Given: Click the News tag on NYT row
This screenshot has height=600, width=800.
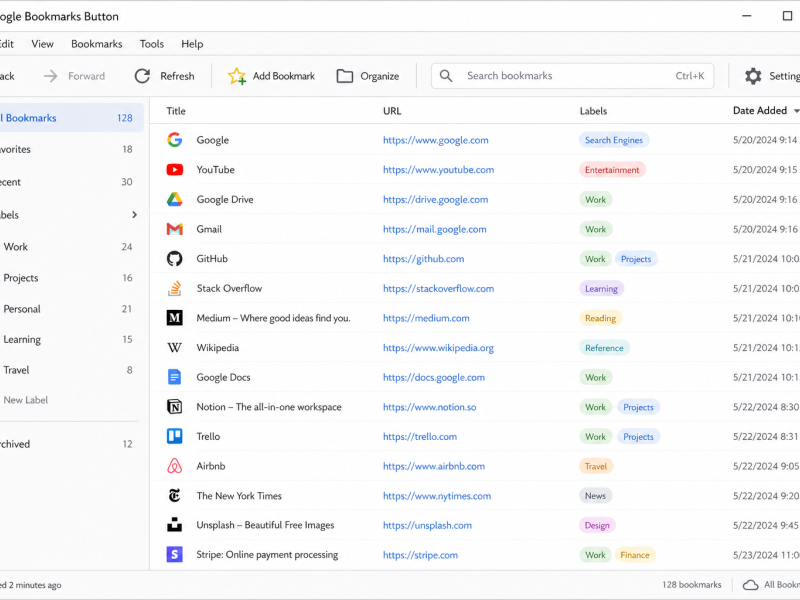Looking at the screenshot, I should [x=595, y=495].
